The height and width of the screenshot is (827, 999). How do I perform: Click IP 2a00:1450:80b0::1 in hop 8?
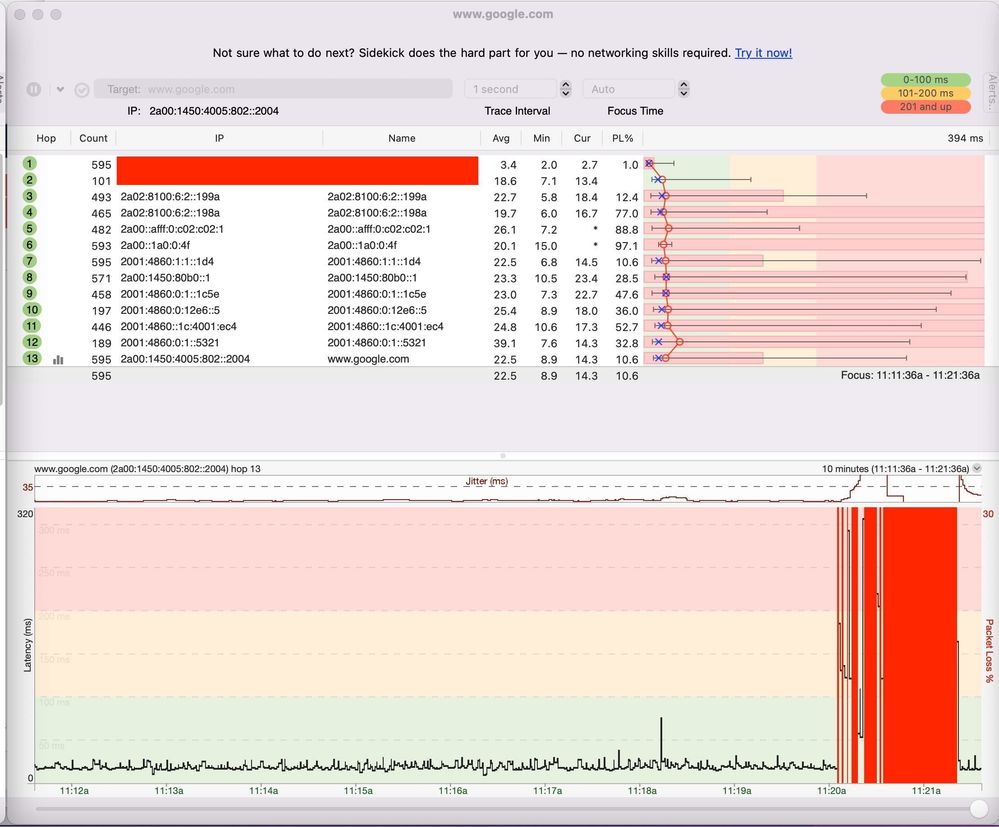pyautogui.click(x=165, y=278)
